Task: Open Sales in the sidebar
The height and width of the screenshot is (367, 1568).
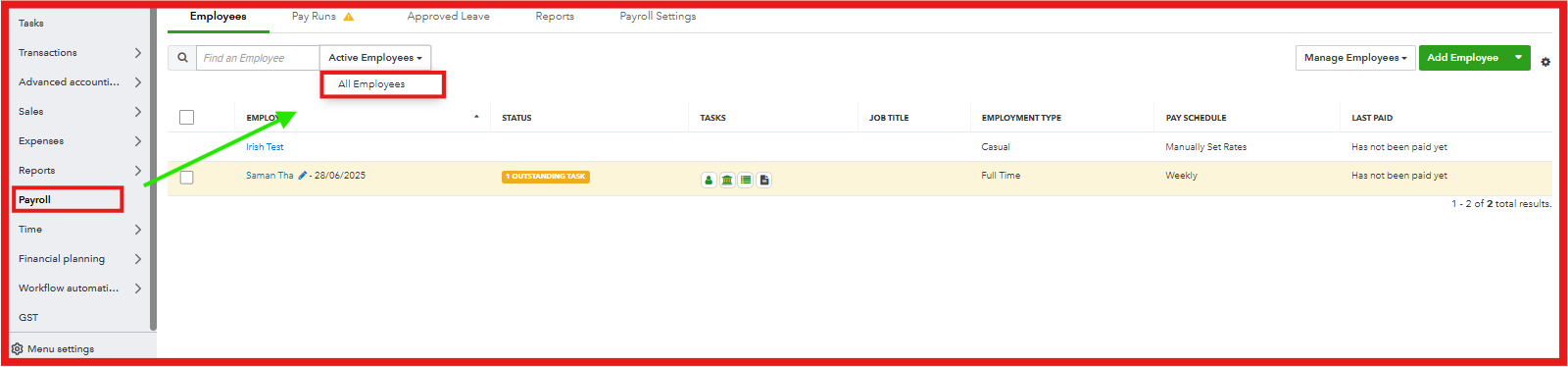Action: tap(31, 112)
